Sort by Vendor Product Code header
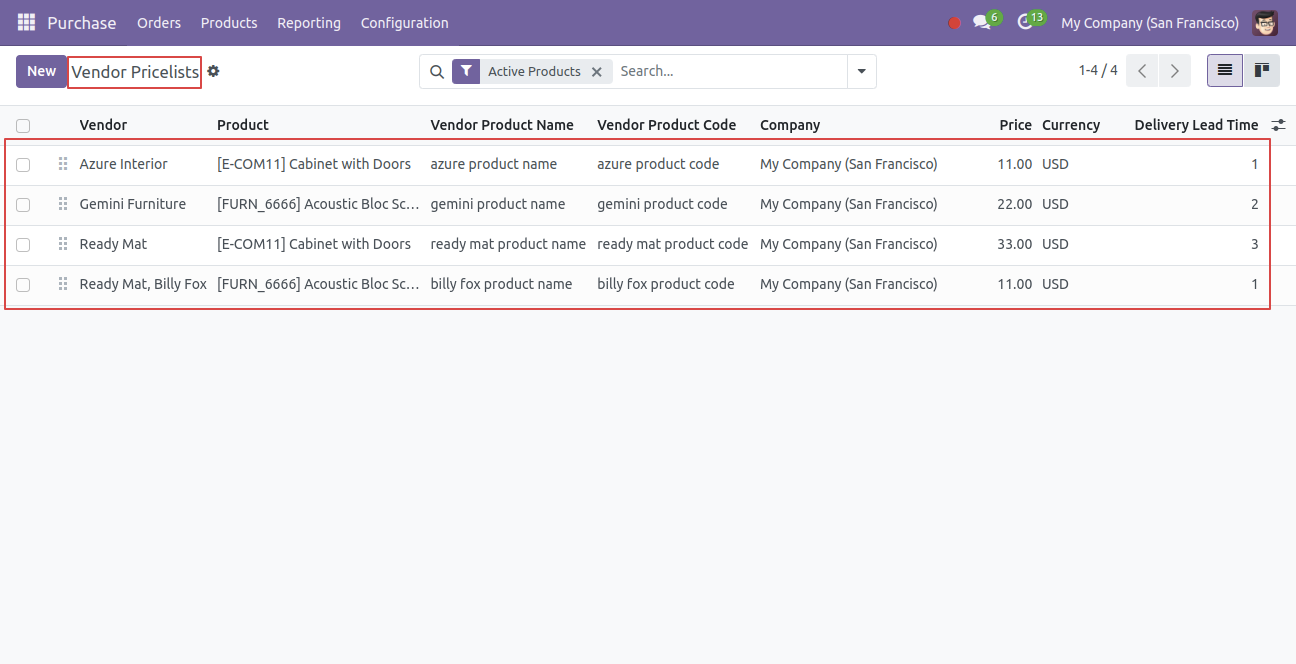 (x=667, y=125)
